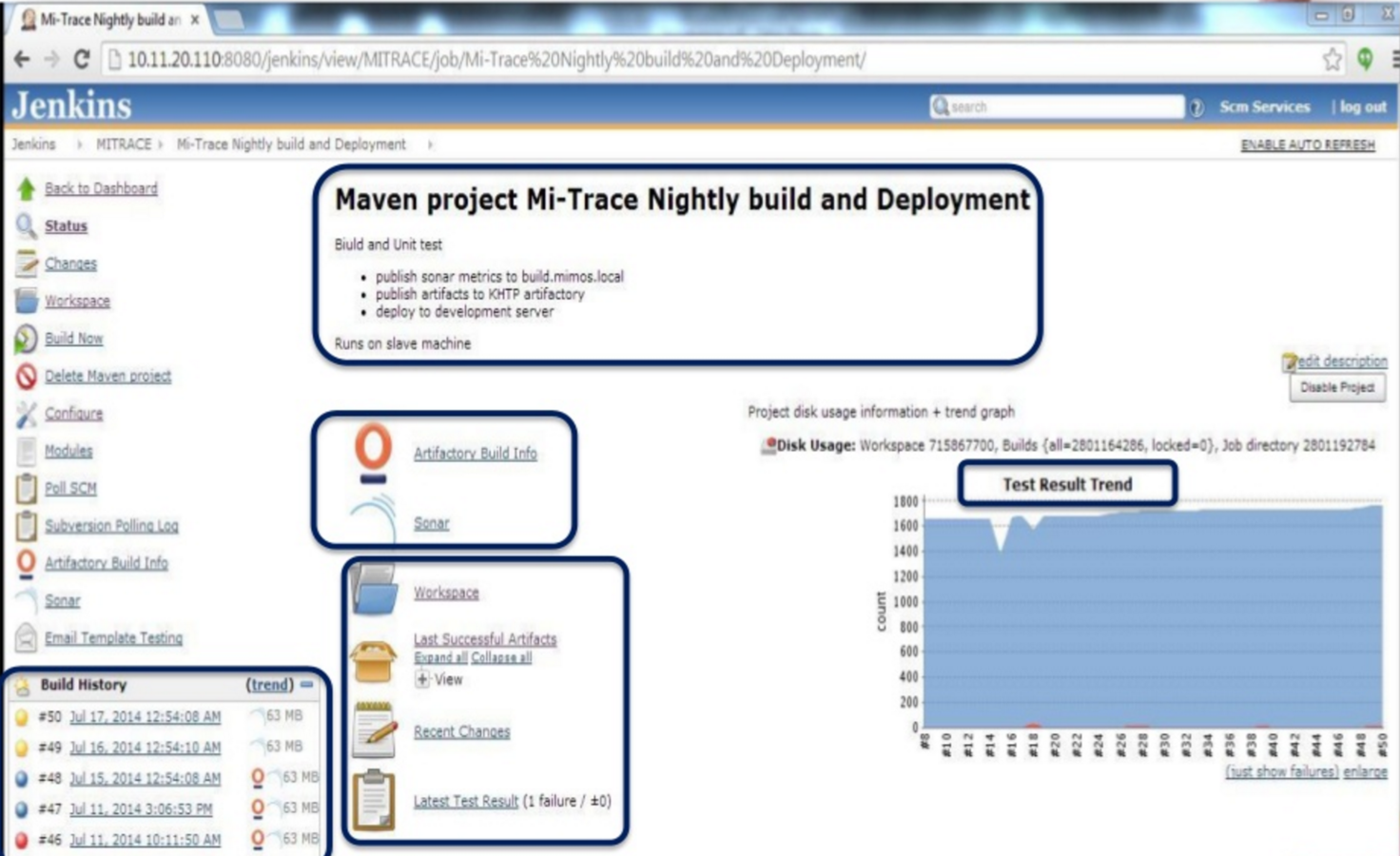
Task: Click the large Artifactory ring icon
Action: 373,453
